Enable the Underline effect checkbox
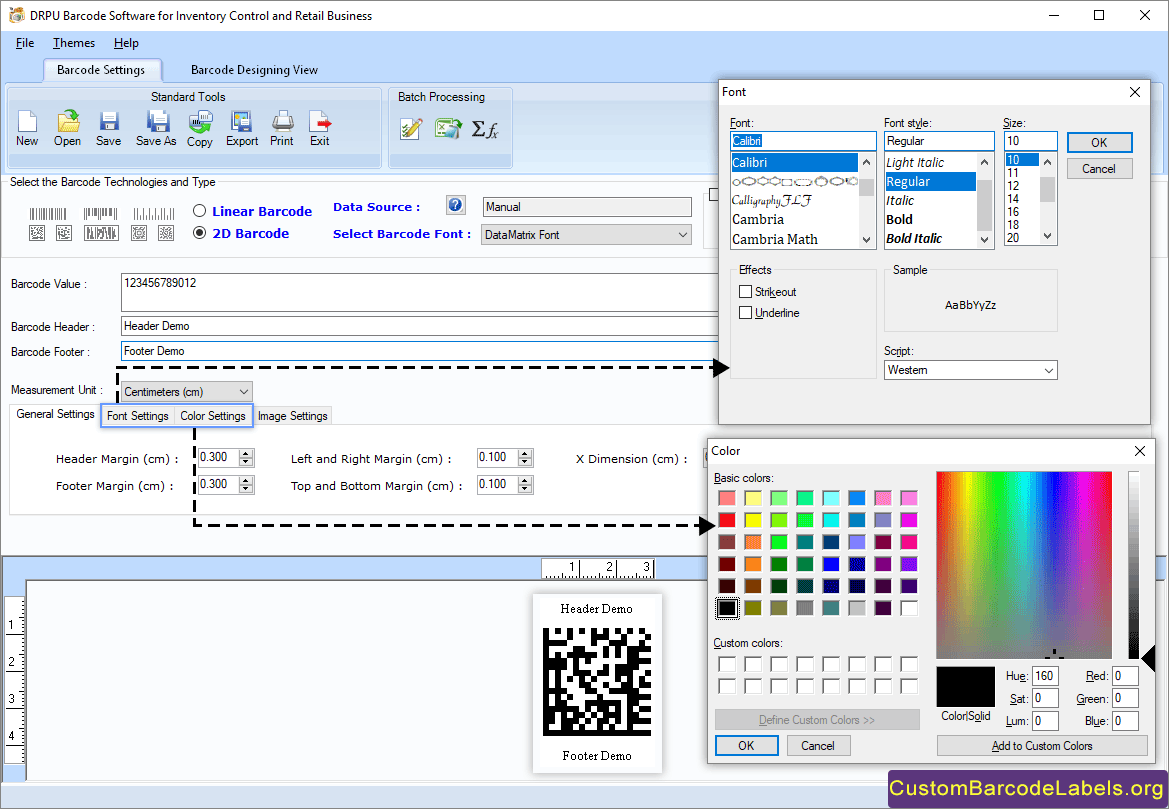Image resolution: width=1169 pixels, height=809 pixels. [x=746, y=312]
